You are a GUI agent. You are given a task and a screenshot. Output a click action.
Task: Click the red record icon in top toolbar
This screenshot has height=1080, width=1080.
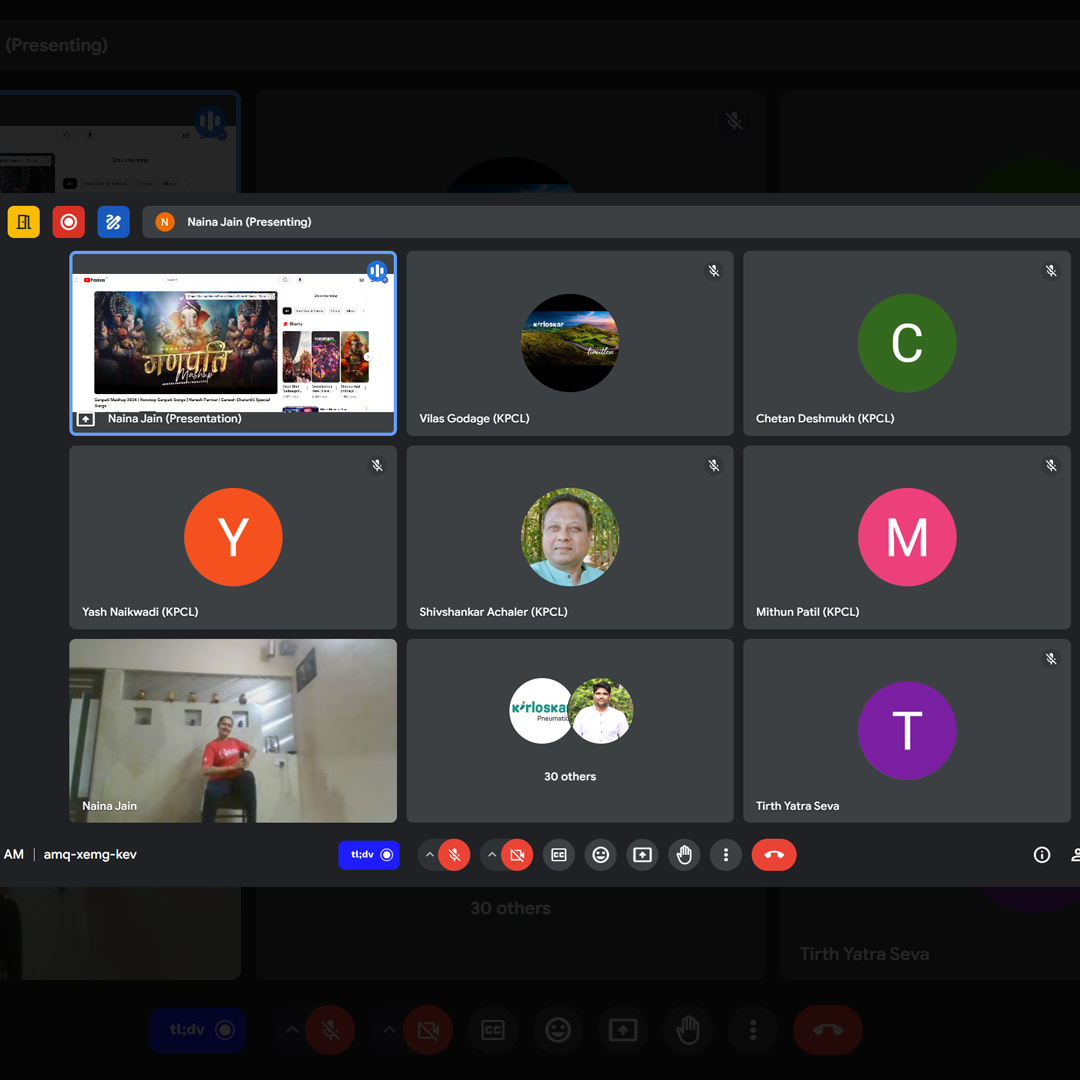point(69,222)
